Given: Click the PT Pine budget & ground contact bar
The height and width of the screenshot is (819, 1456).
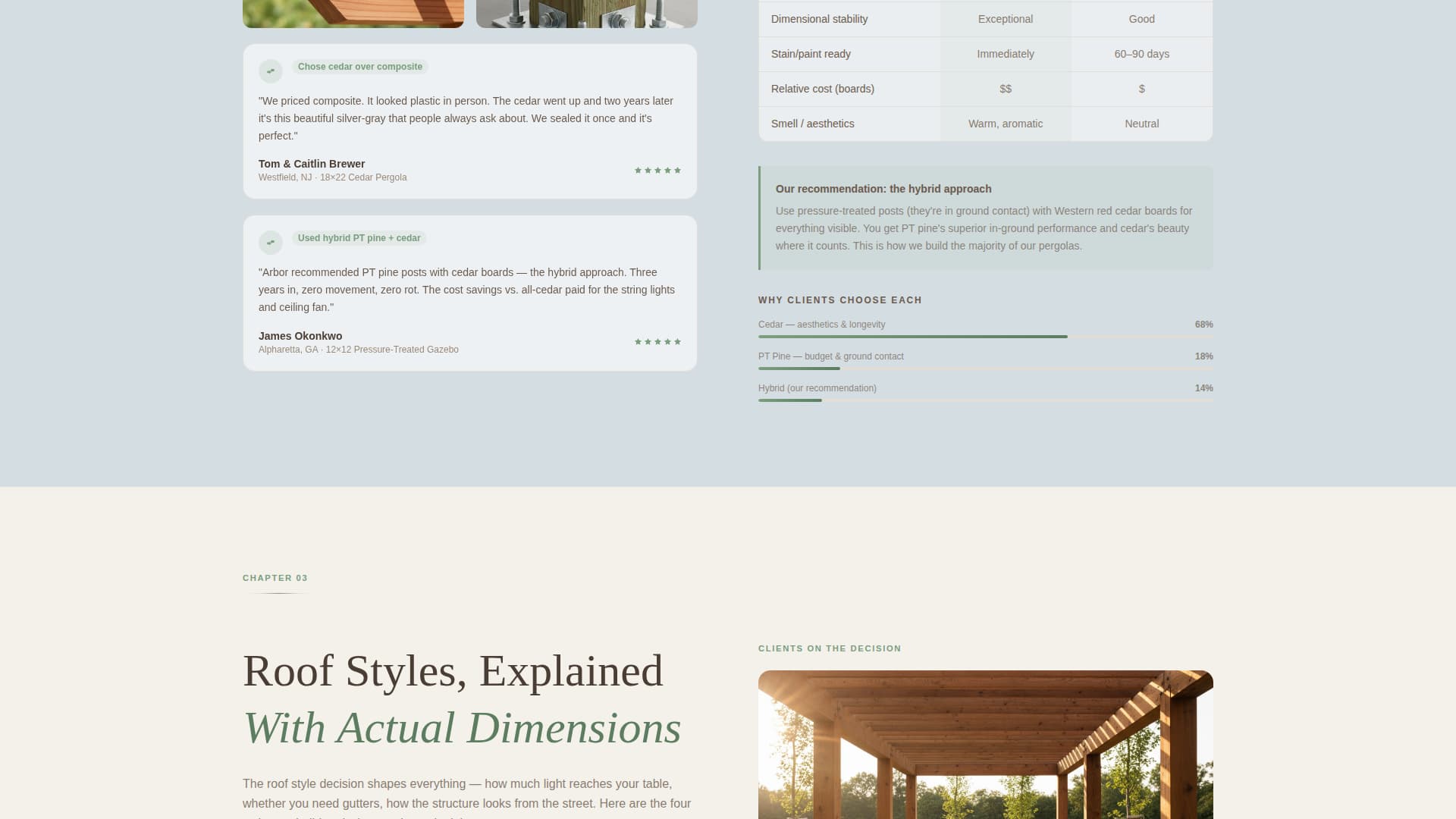Looking at the screenshot, I should (986, 369).
